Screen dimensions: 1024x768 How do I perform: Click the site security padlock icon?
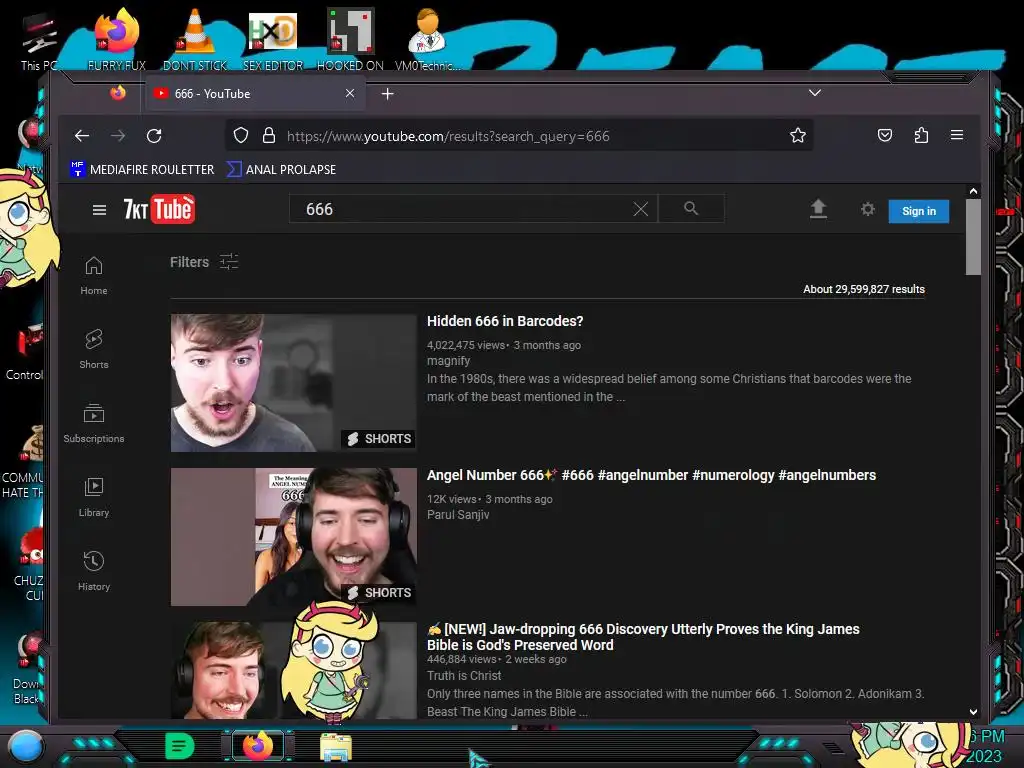coord(268,136)
